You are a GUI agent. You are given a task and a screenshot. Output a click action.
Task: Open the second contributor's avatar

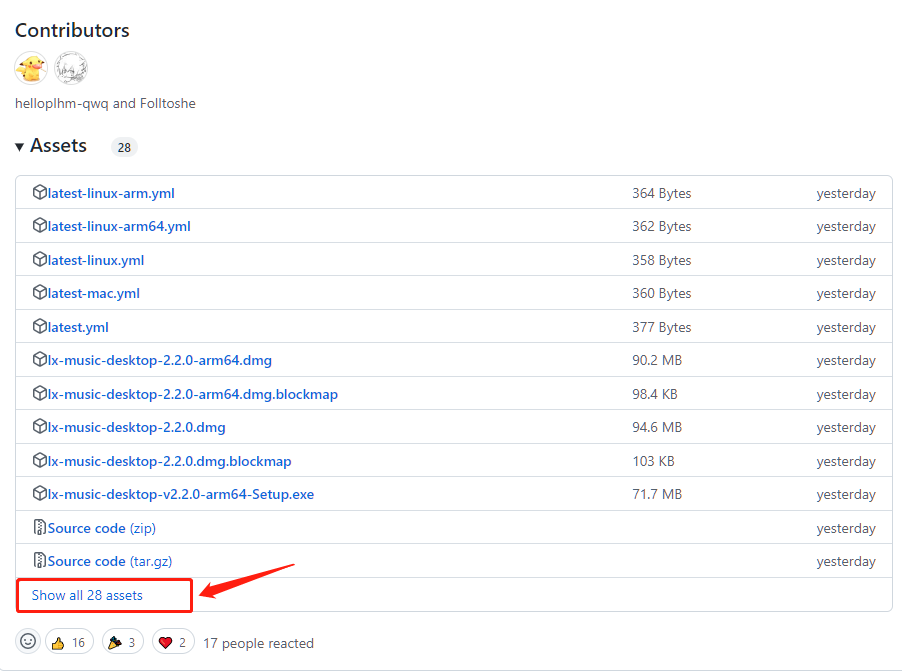pos(71,68)
